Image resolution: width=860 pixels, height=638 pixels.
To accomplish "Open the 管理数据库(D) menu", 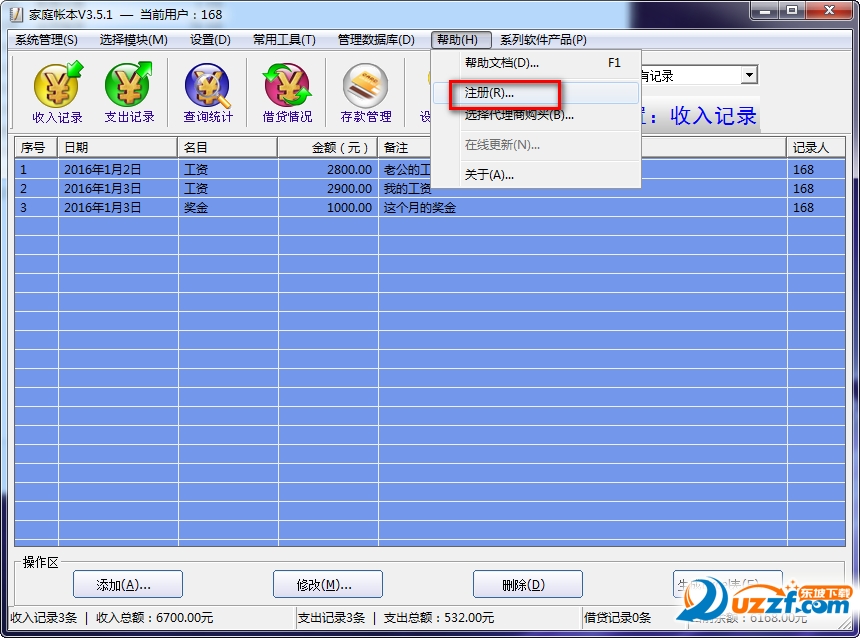I will (x=376, y=39).
